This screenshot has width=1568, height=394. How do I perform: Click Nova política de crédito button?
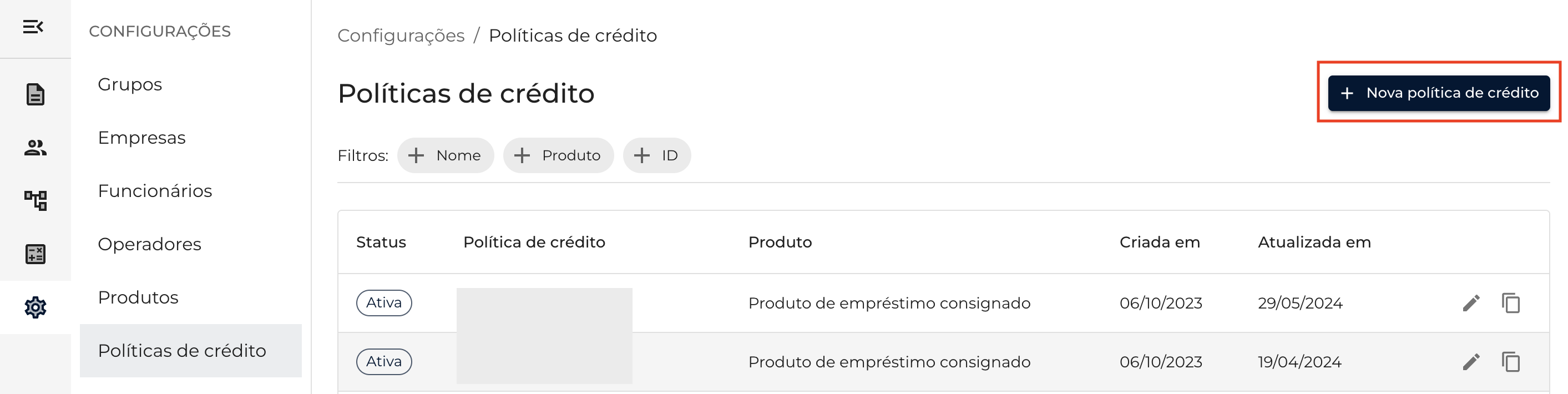(x=1438, y=93)
